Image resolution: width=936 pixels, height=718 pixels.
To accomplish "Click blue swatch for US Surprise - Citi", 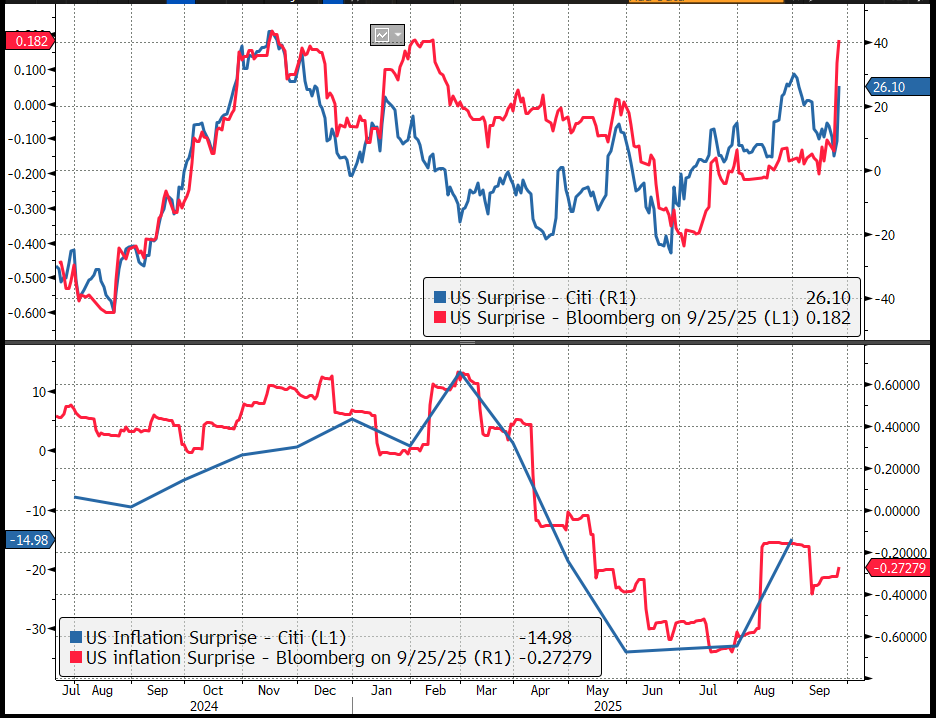I will [439, 297].
